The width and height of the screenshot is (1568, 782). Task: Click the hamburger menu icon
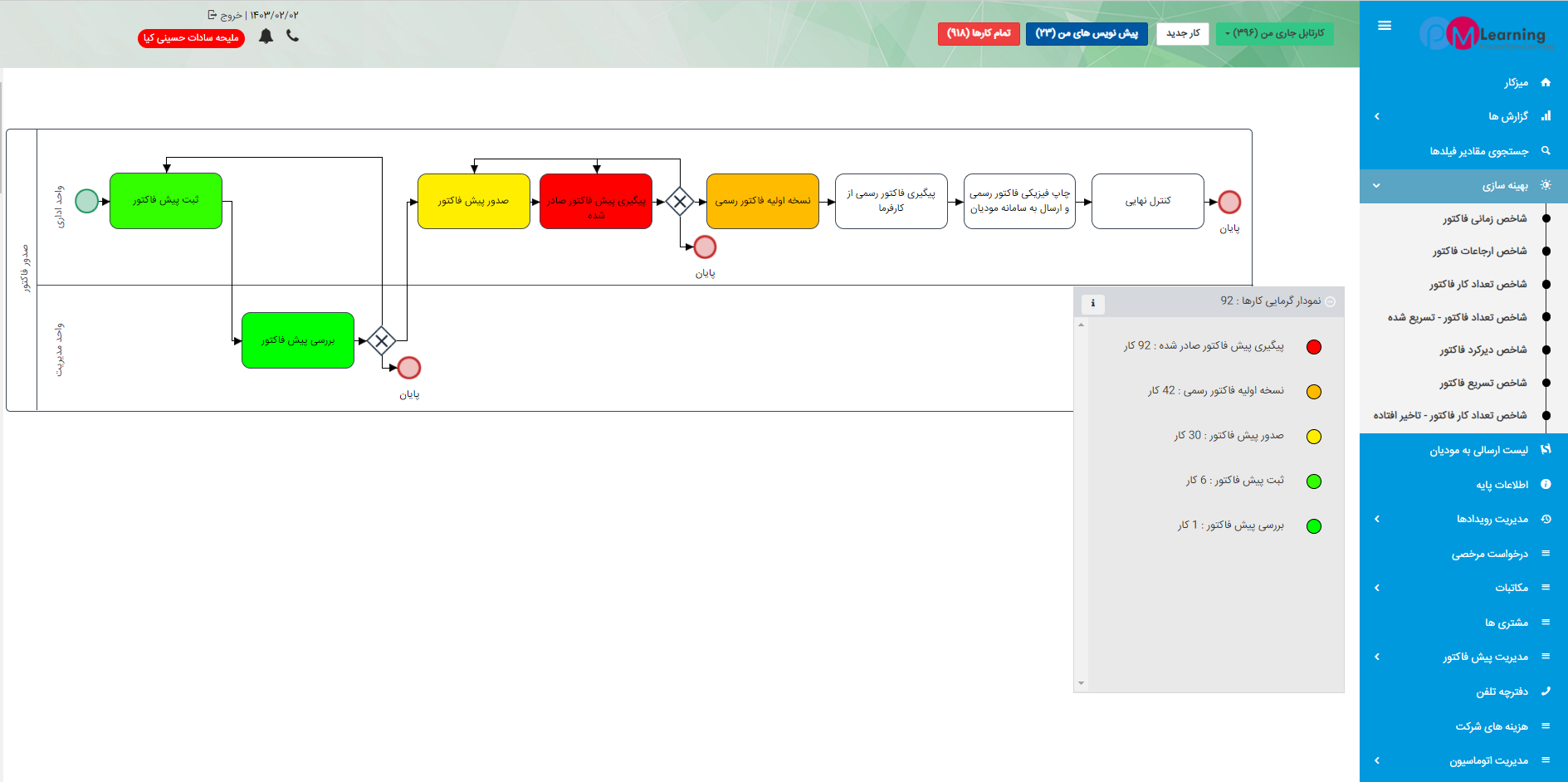[1384, 26]
